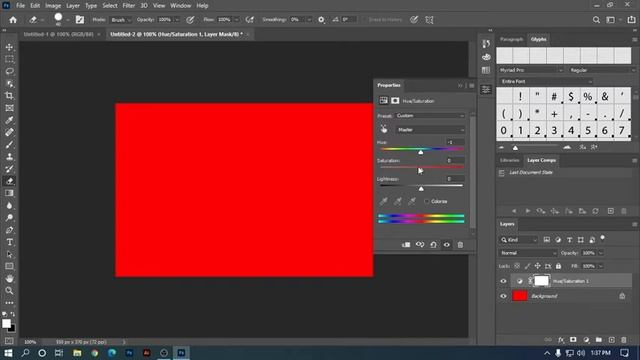The width and height of the screenshot is (640, 360).
Task: Select the Eyedropper tool in the toolbox
Action: (9, 120)
